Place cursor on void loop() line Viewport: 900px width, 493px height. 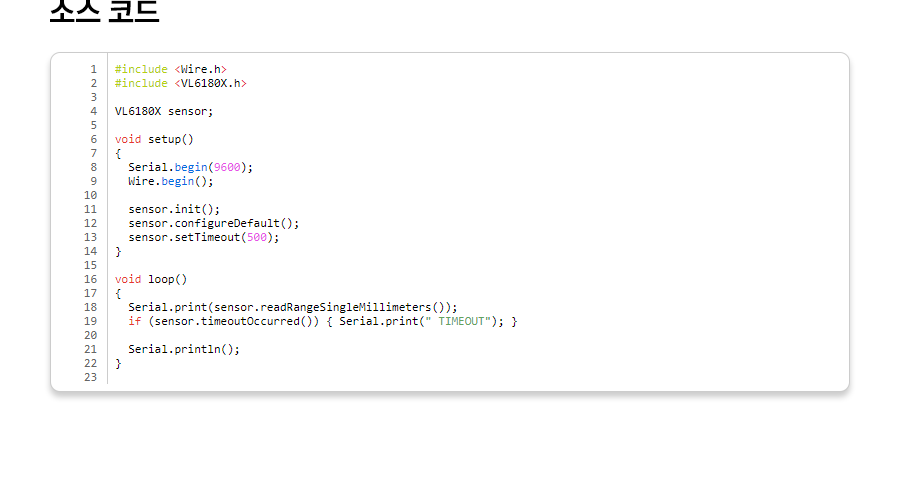(x=151, y=279)
